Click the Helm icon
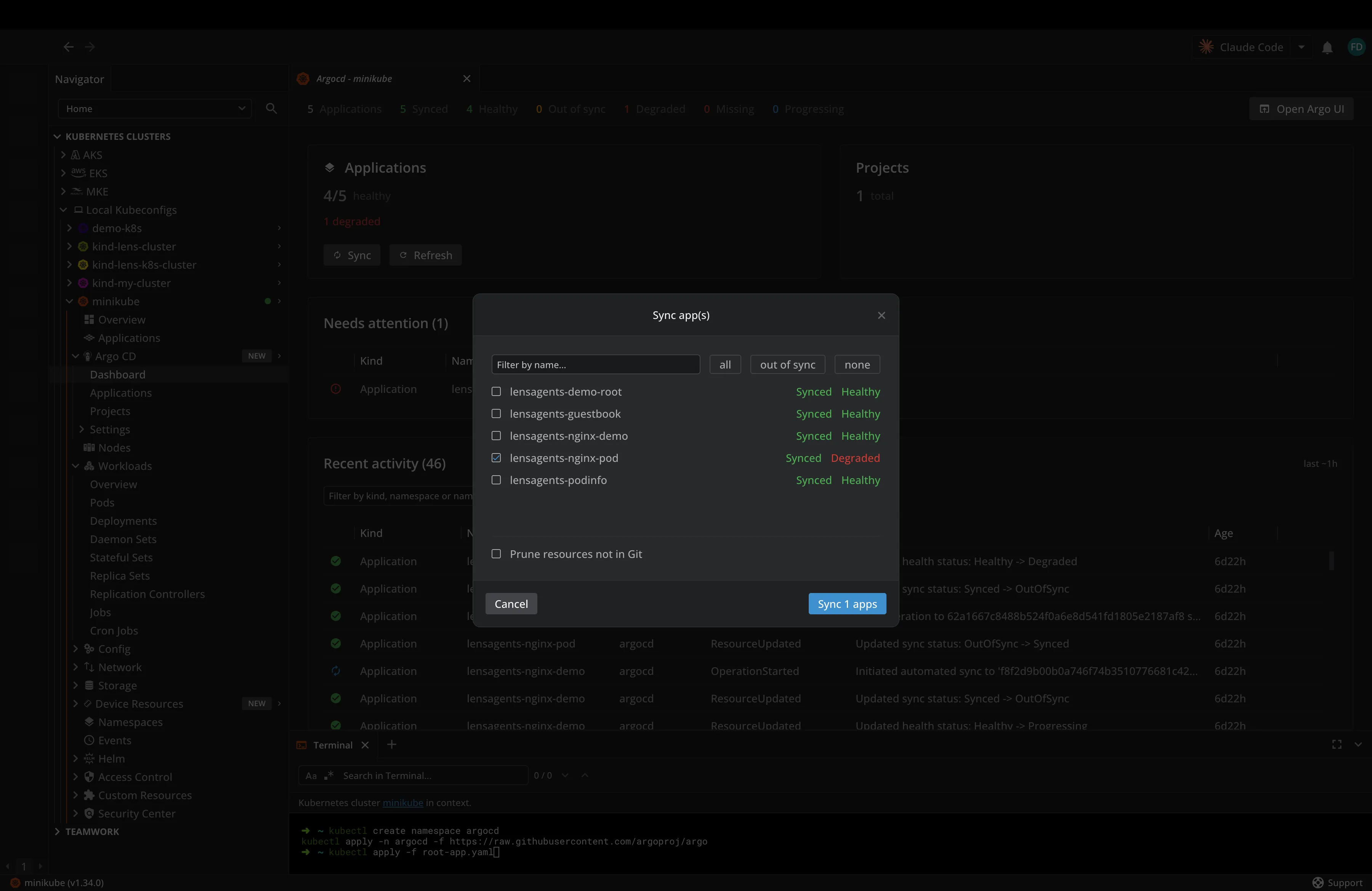Viewport: 1372px width, 891px height. [89, 758]
